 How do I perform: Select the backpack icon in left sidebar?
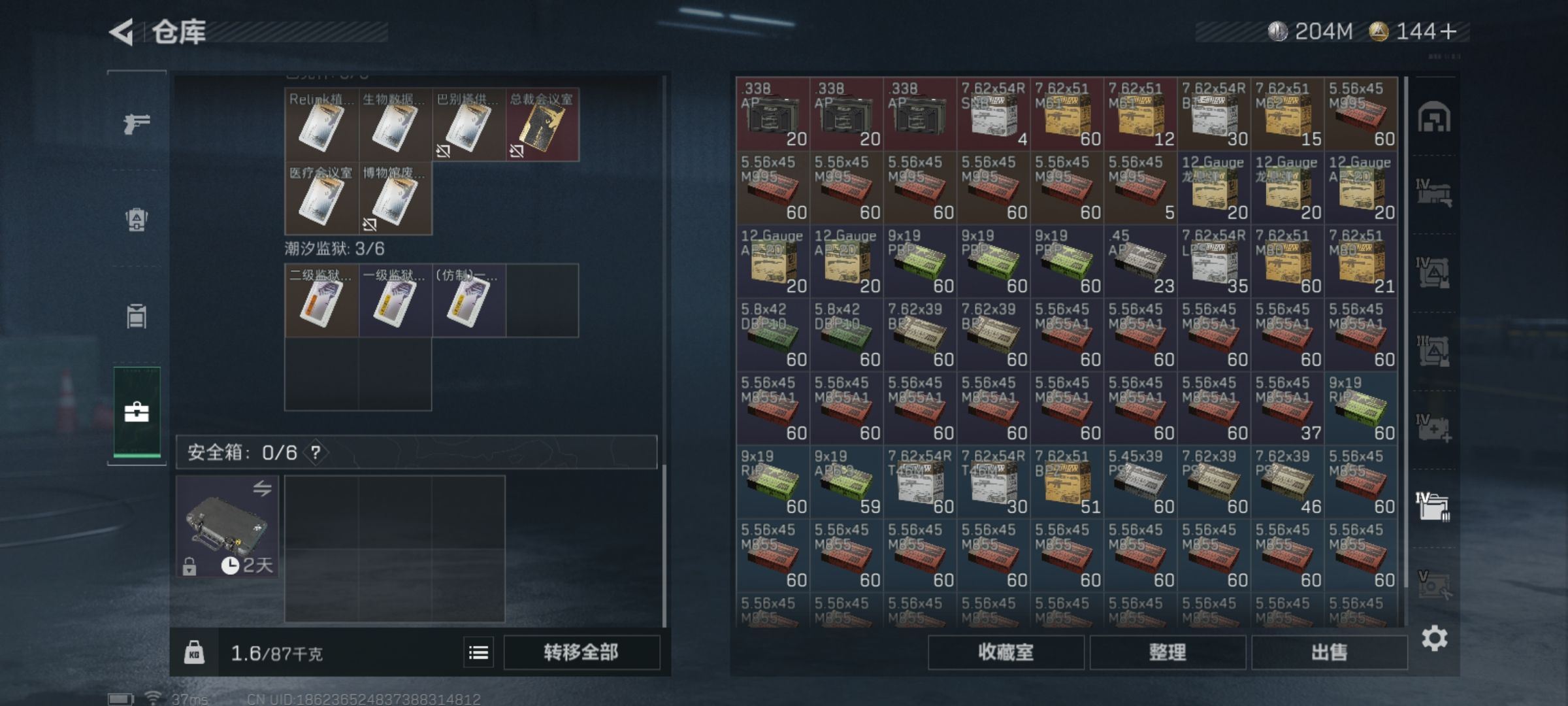137,219
